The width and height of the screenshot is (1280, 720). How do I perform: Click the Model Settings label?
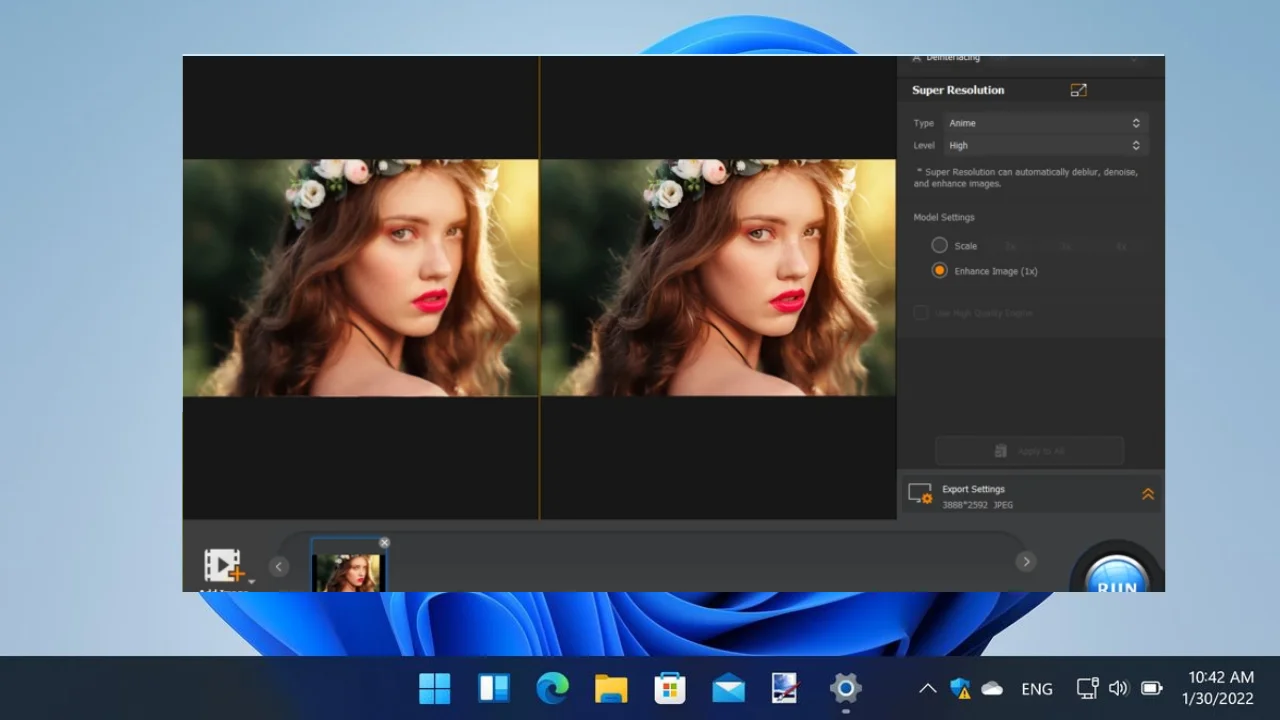tap(943, 217)
